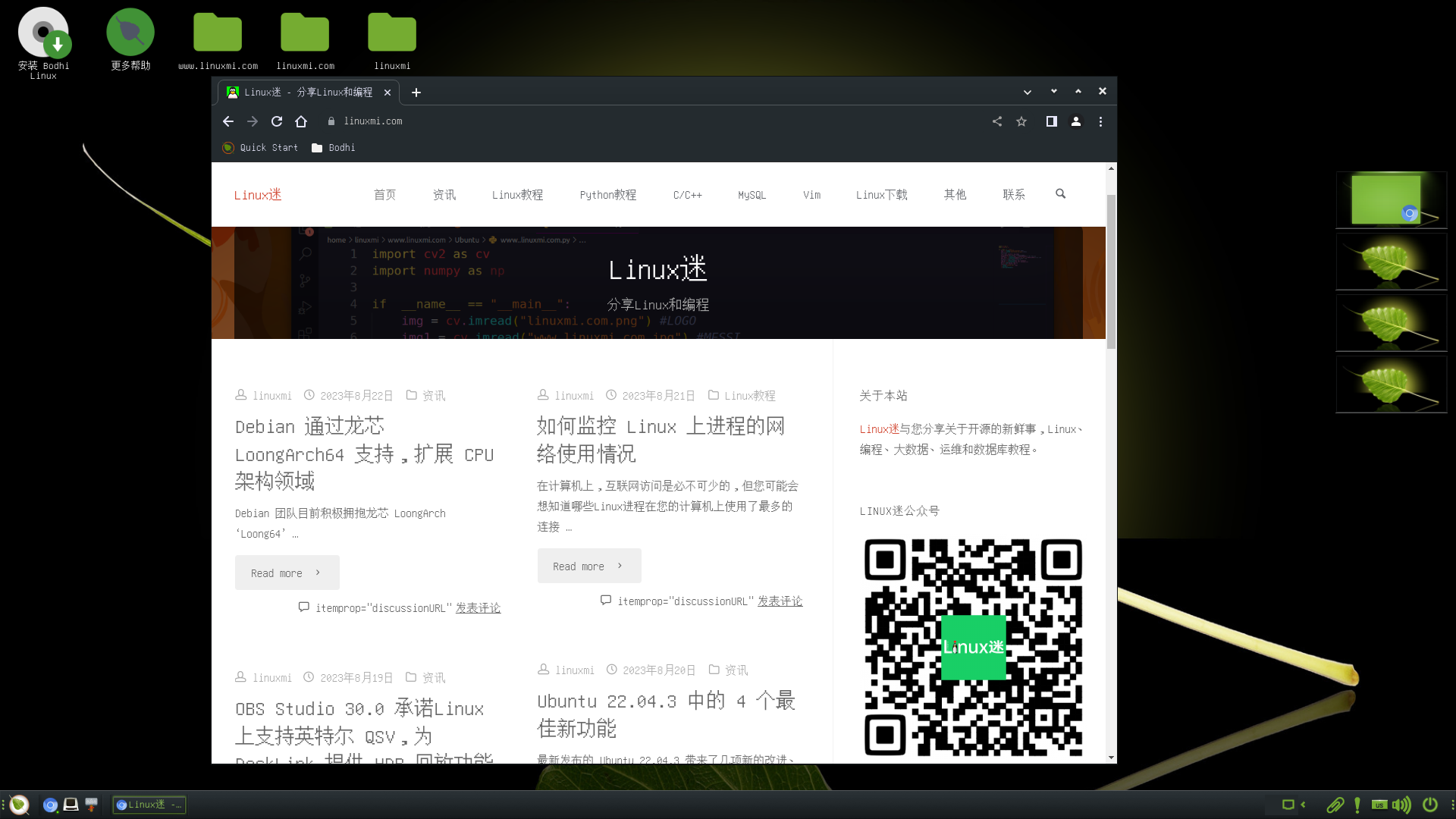Click the page vertical scrollbar thumb
Screen dimensions: 1456x819
point(1111,271)
